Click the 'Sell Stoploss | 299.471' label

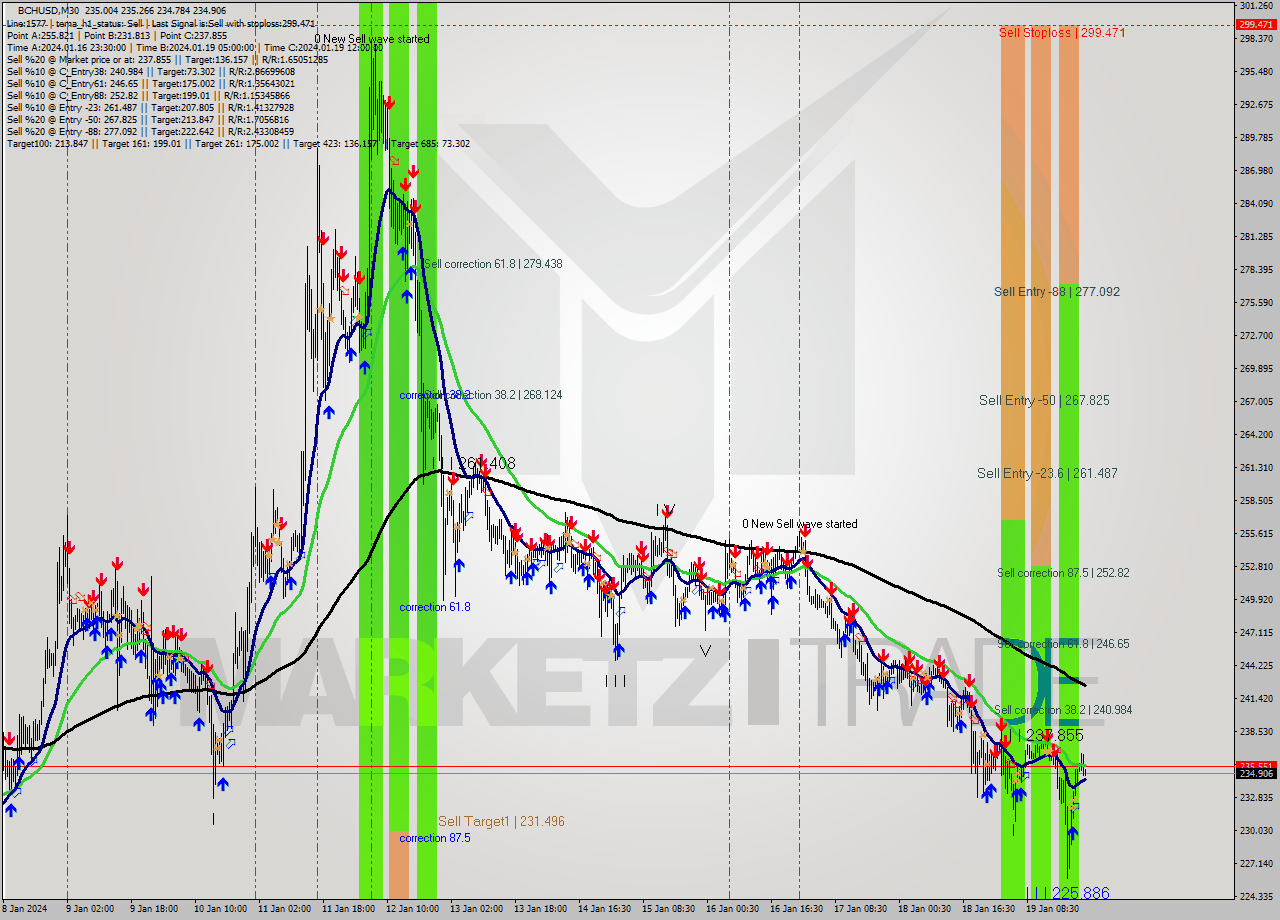1062,33
